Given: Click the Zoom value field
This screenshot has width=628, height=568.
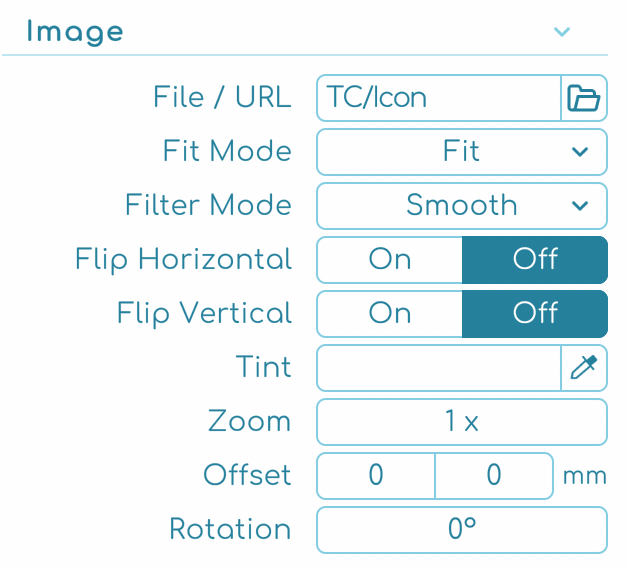Looking at the screenshot, I should click(x=461, y=422).
